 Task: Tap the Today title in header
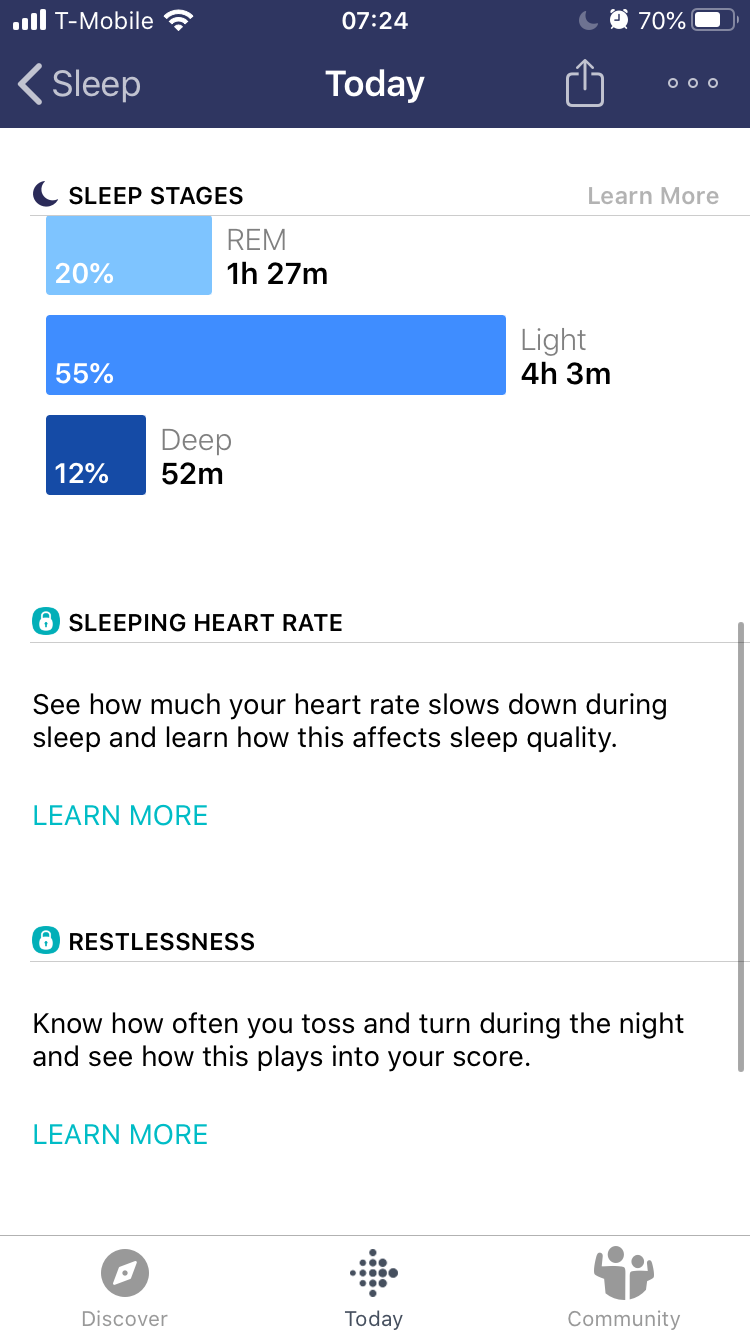tap(375, 84)
